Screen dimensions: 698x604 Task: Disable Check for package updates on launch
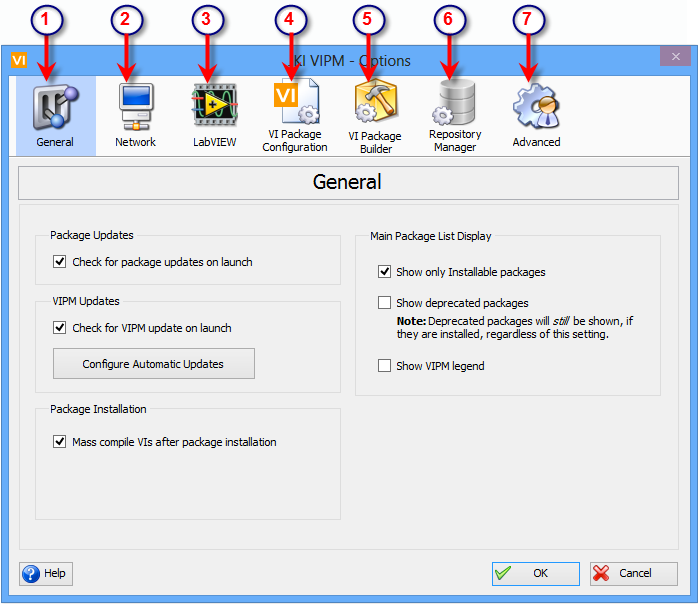coord(60,262)
